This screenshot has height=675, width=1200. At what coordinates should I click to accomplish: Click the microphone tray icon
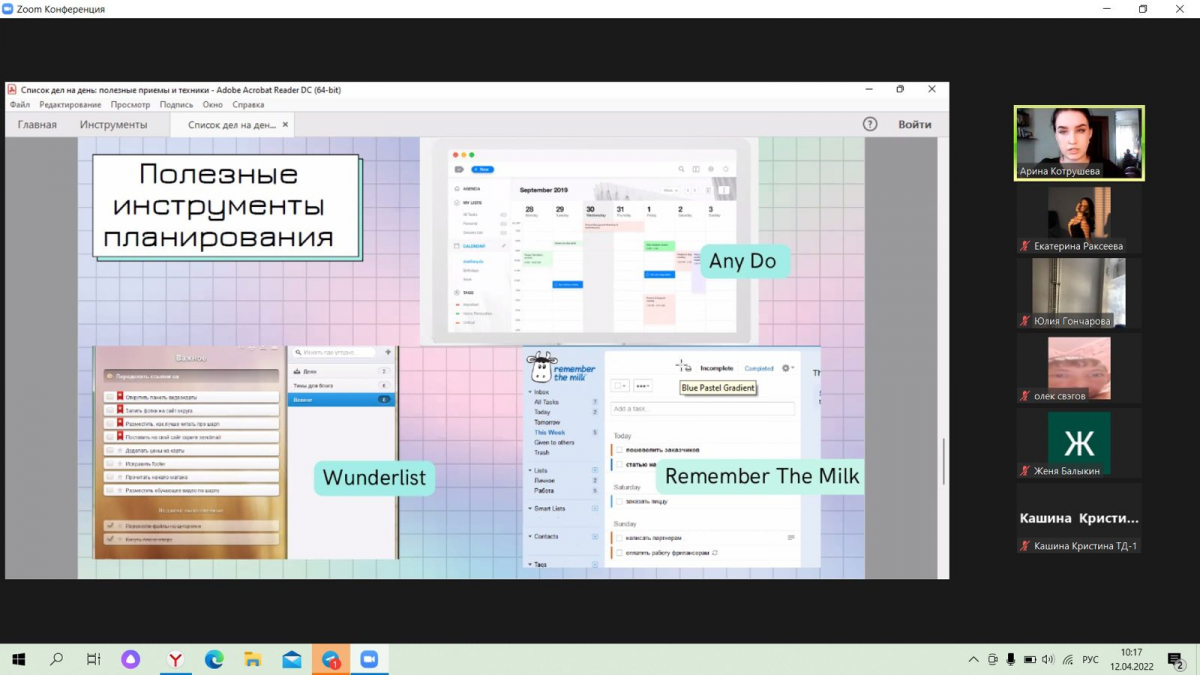point(1011,660)
